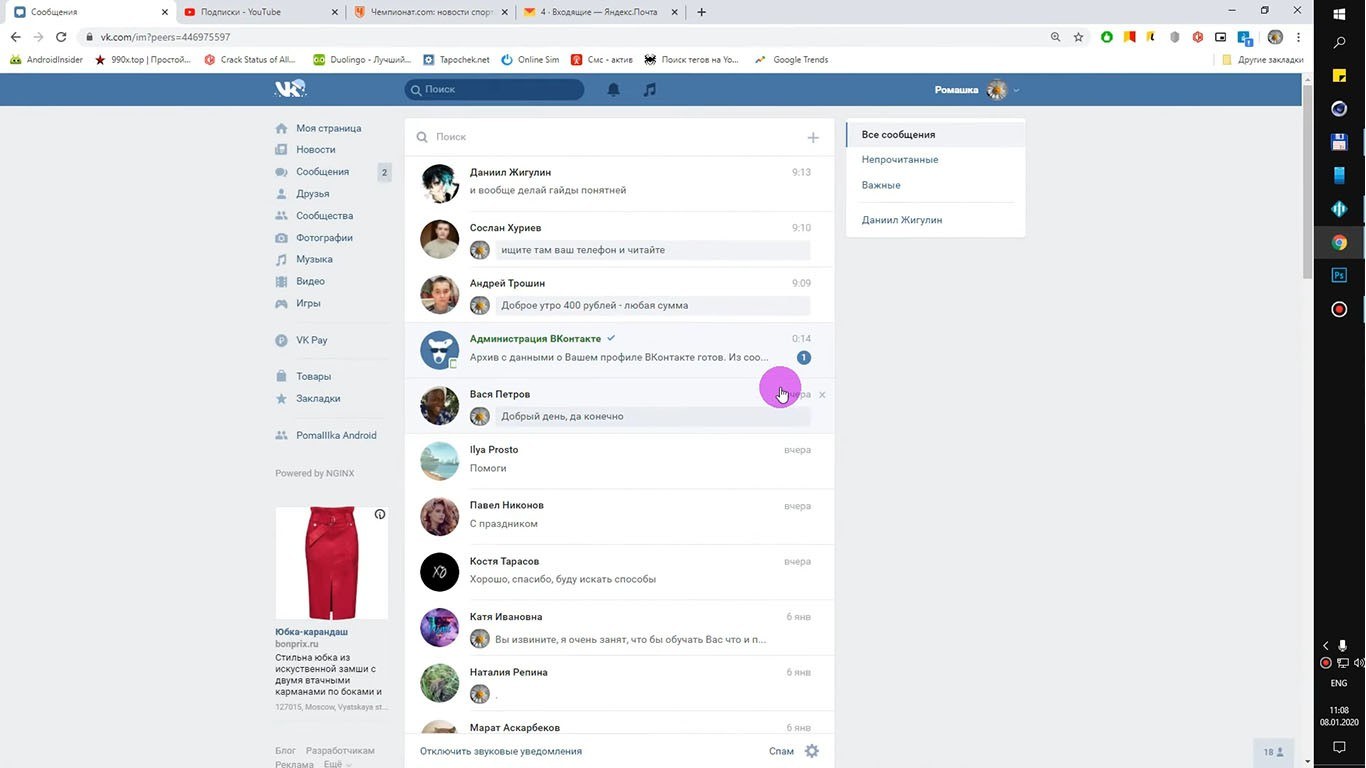Start a new chat with plus icon

coord(813,138)
